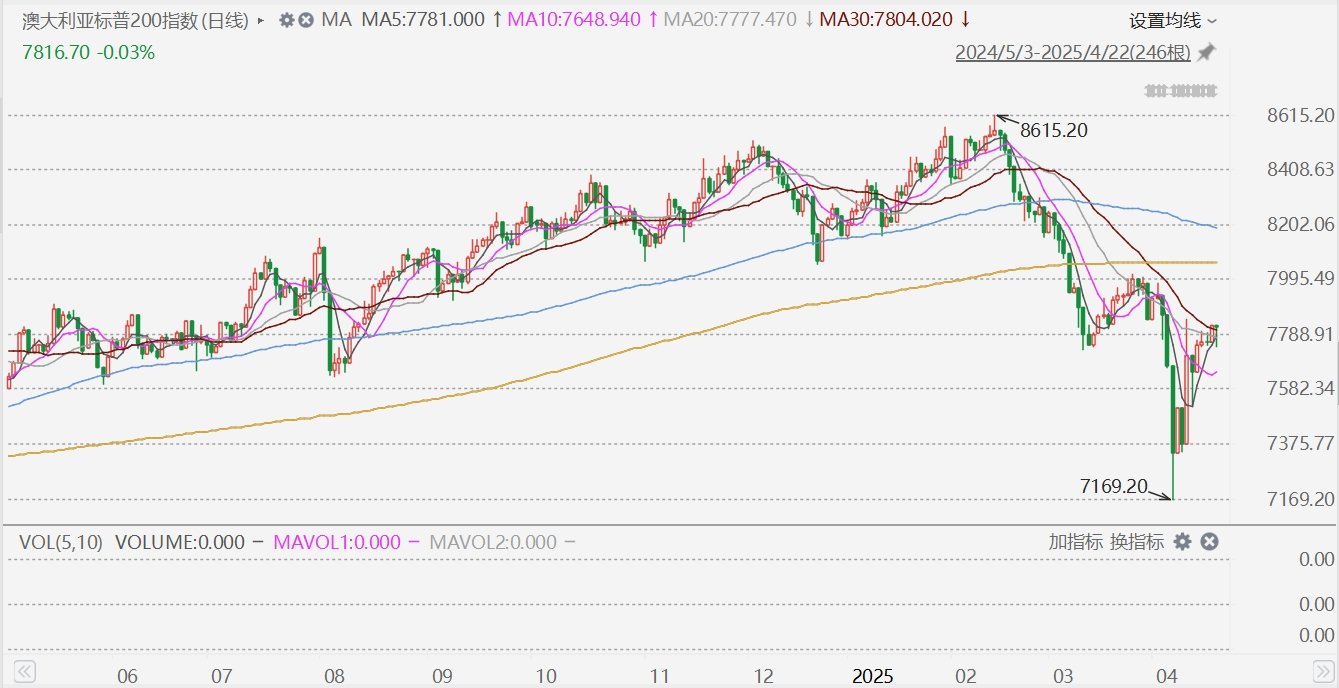Open VOL indicator settings gear
Image resolution: width=1339 pixels, height=688 pixels.
pos(1182,542)
